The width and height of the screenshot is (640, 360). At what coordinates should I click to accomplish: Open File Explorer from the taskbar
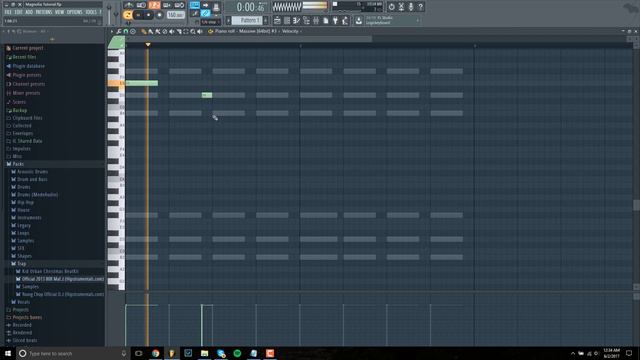[x=204, y=353]
